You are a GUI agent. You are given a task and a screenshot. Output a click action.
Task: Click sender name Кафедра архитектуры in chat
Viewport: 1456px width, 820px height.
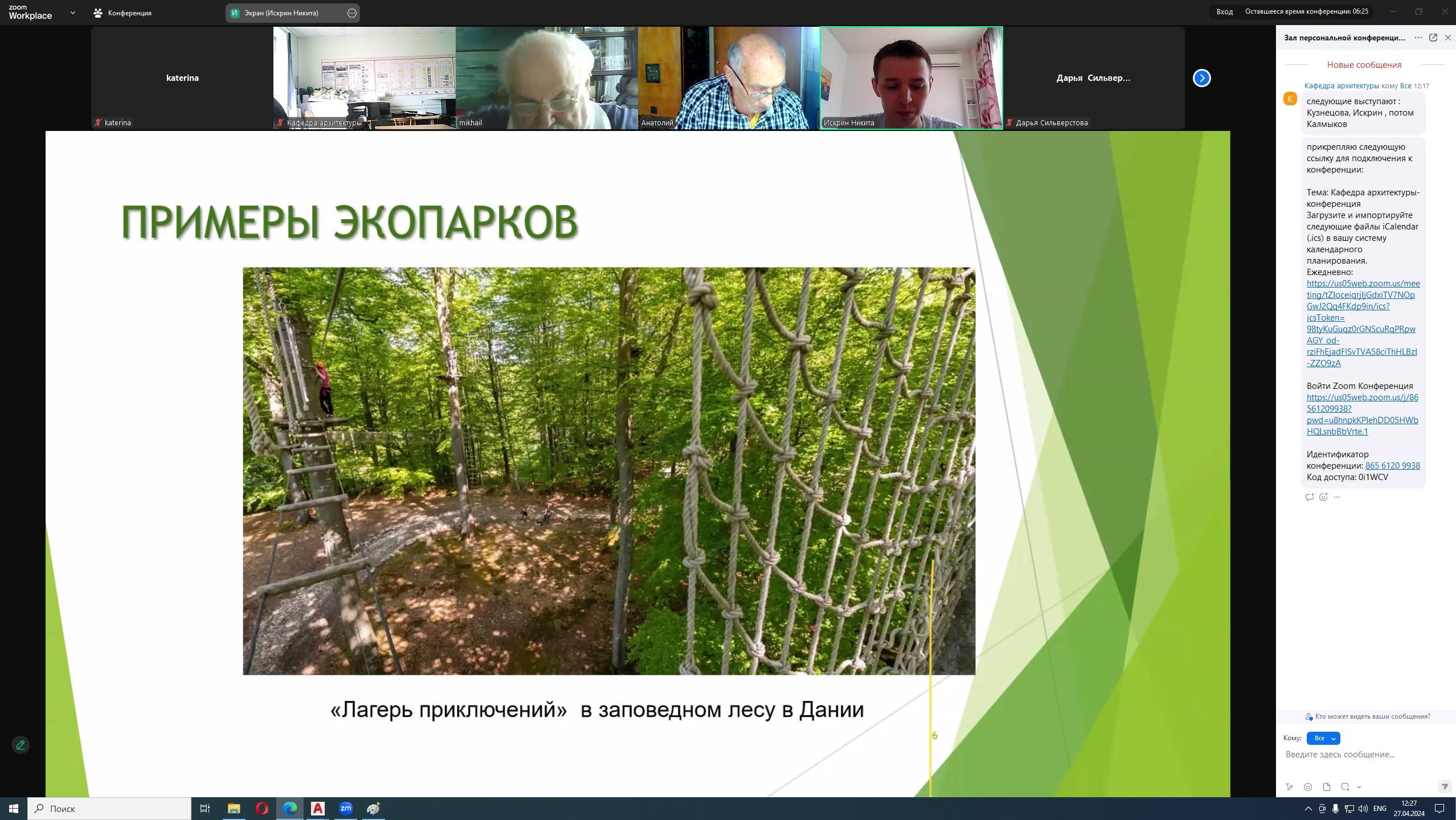pos(1342,86)
